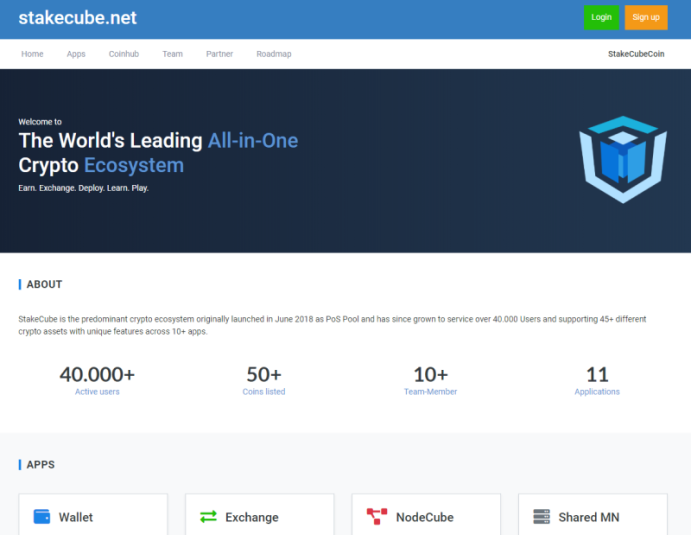Image resolution: width=691 pixels, height=535 pixels.
Task: Click the green Exchange arrows icon
Action: pyautogui.click(x=208, y=516)
